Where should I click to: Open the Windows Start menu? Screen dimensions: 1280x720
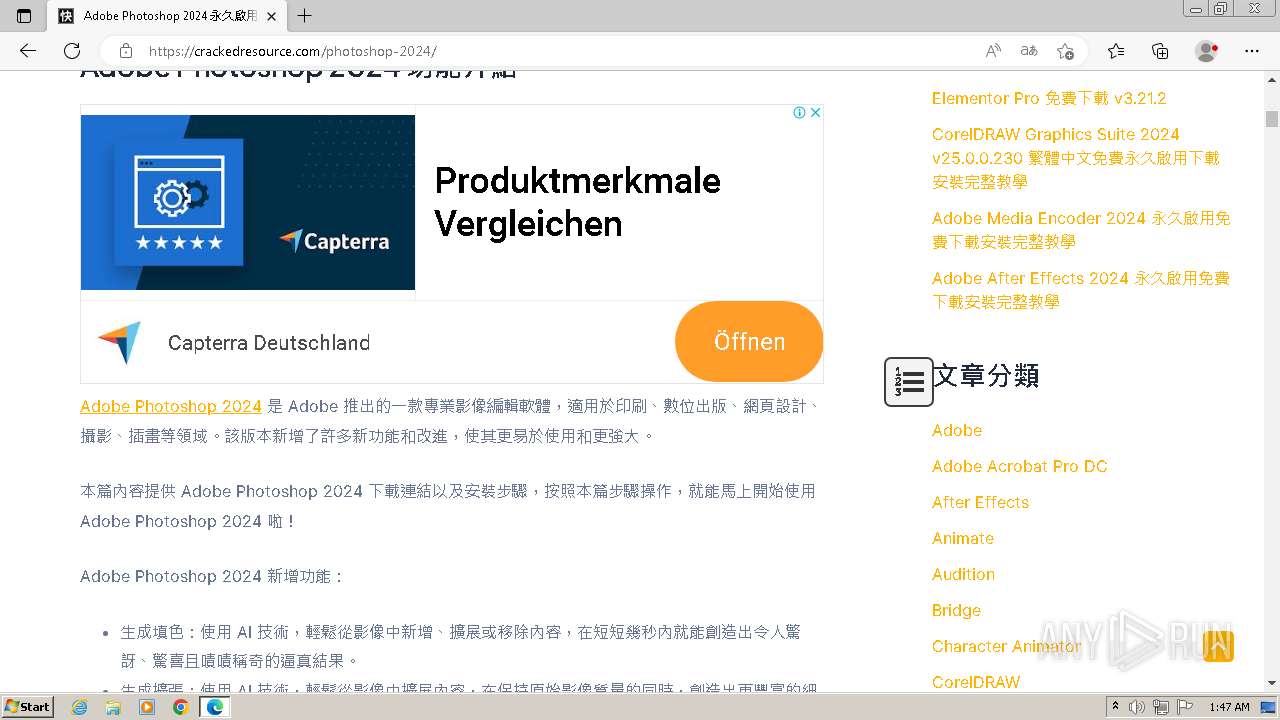coord(28,707)
